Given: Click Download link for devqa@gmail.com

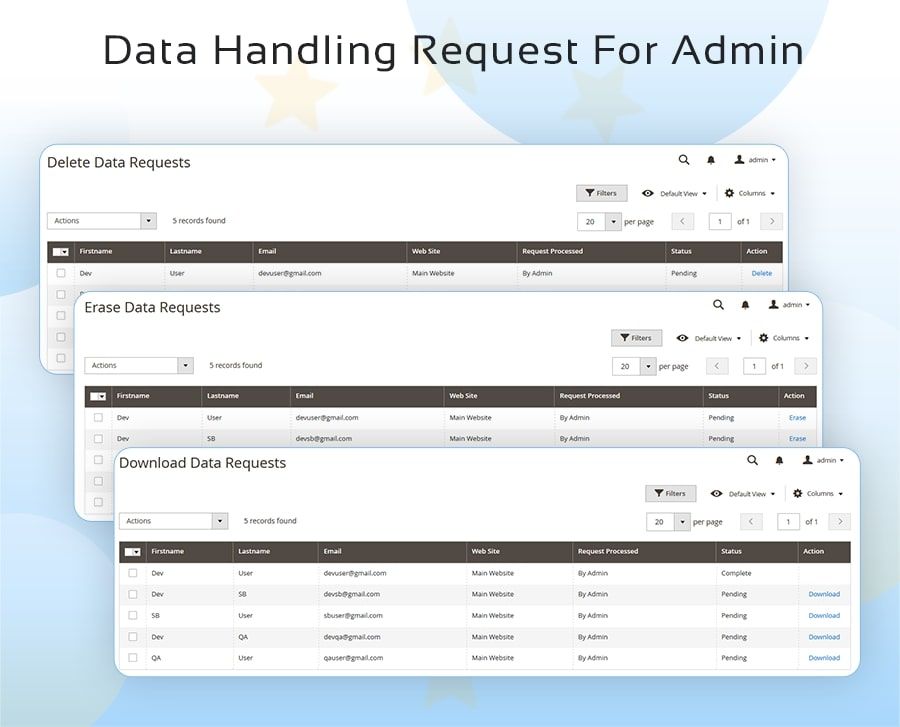Looking at the screenshot, I should (824, 637).
